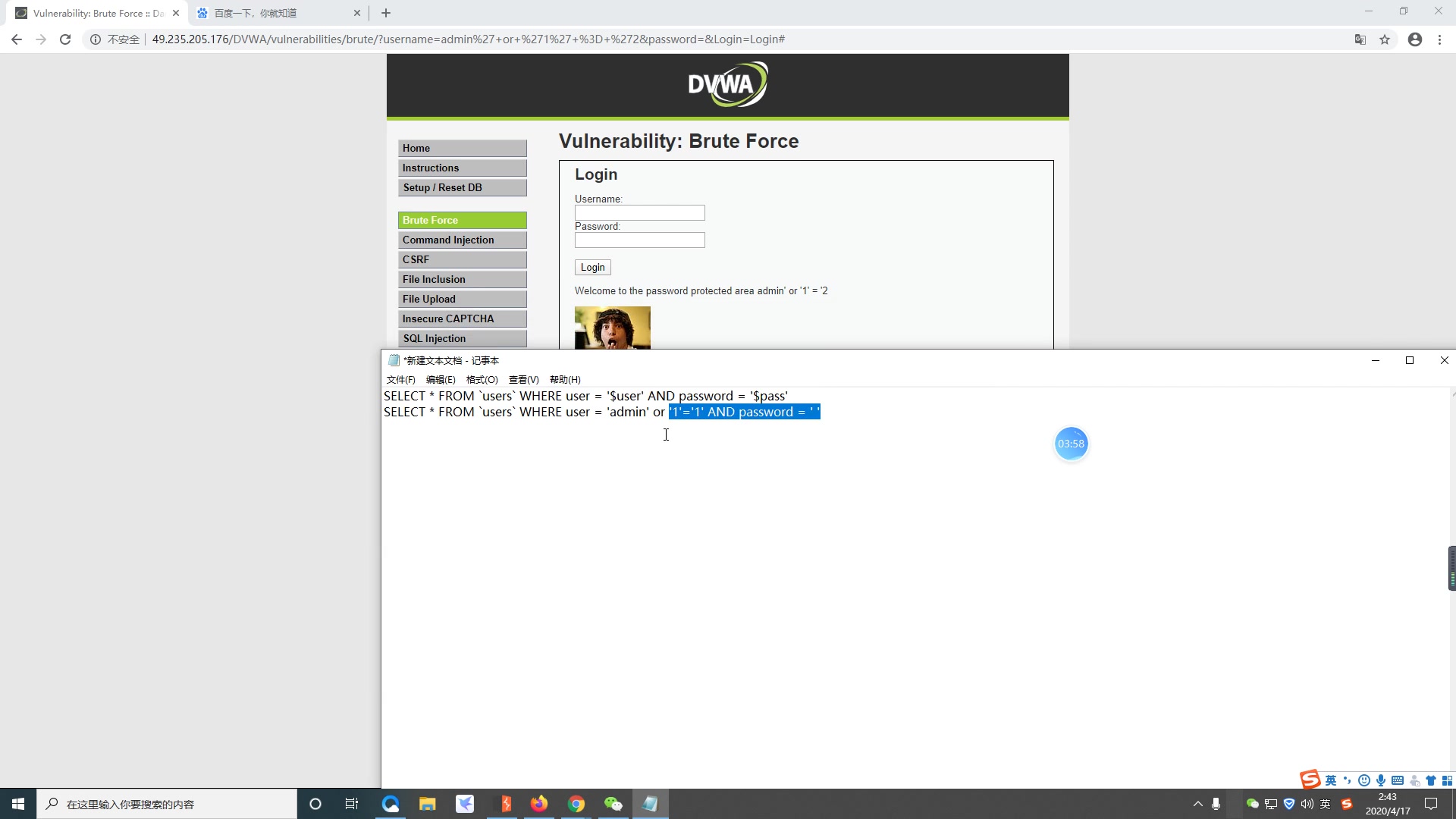Viewport: 1456px width, 819px height.
Task: Click the Notepad taskbar icon
Action: 650,803
